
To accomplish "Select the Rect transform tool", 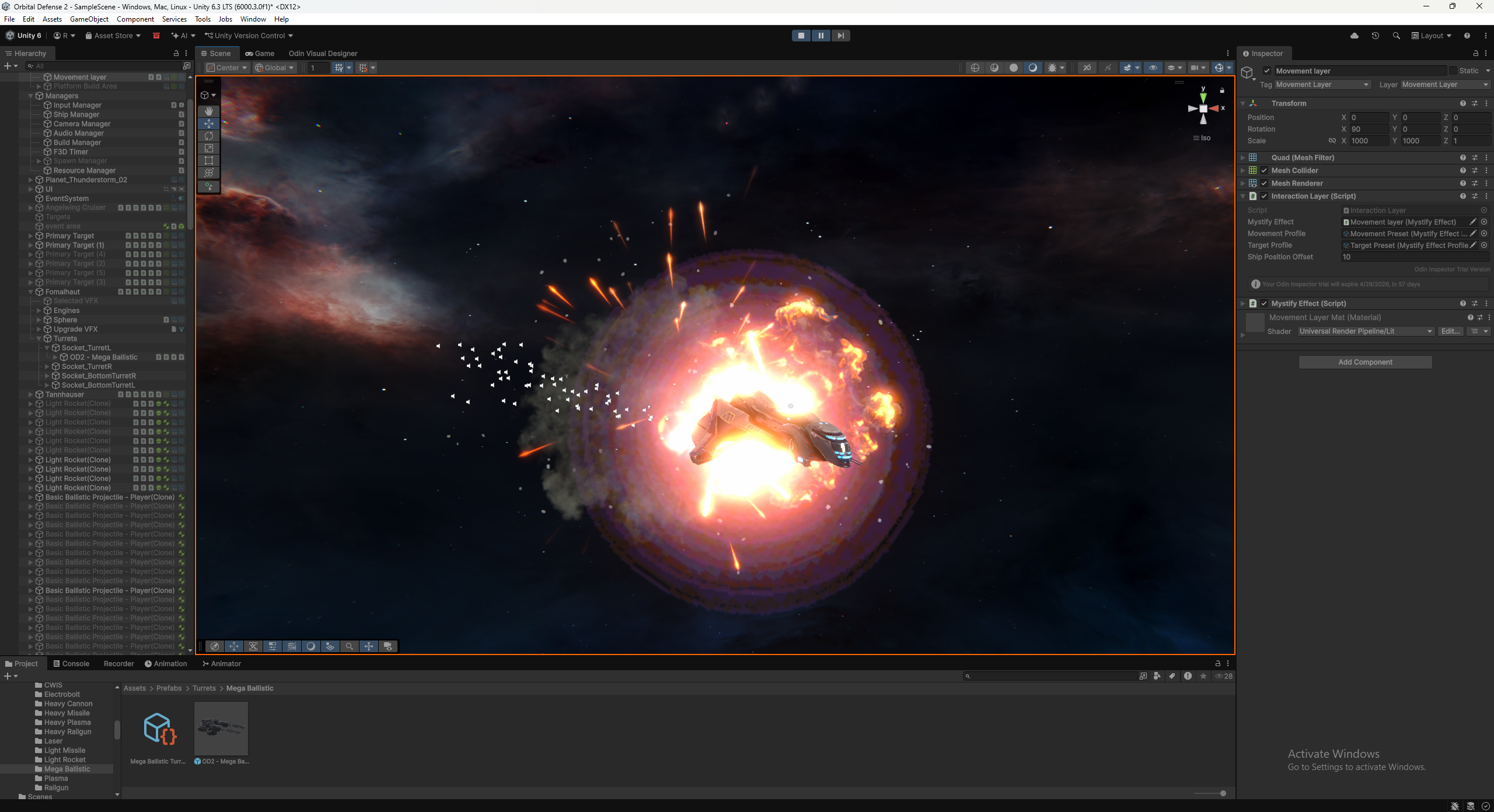I will (208, 160).
